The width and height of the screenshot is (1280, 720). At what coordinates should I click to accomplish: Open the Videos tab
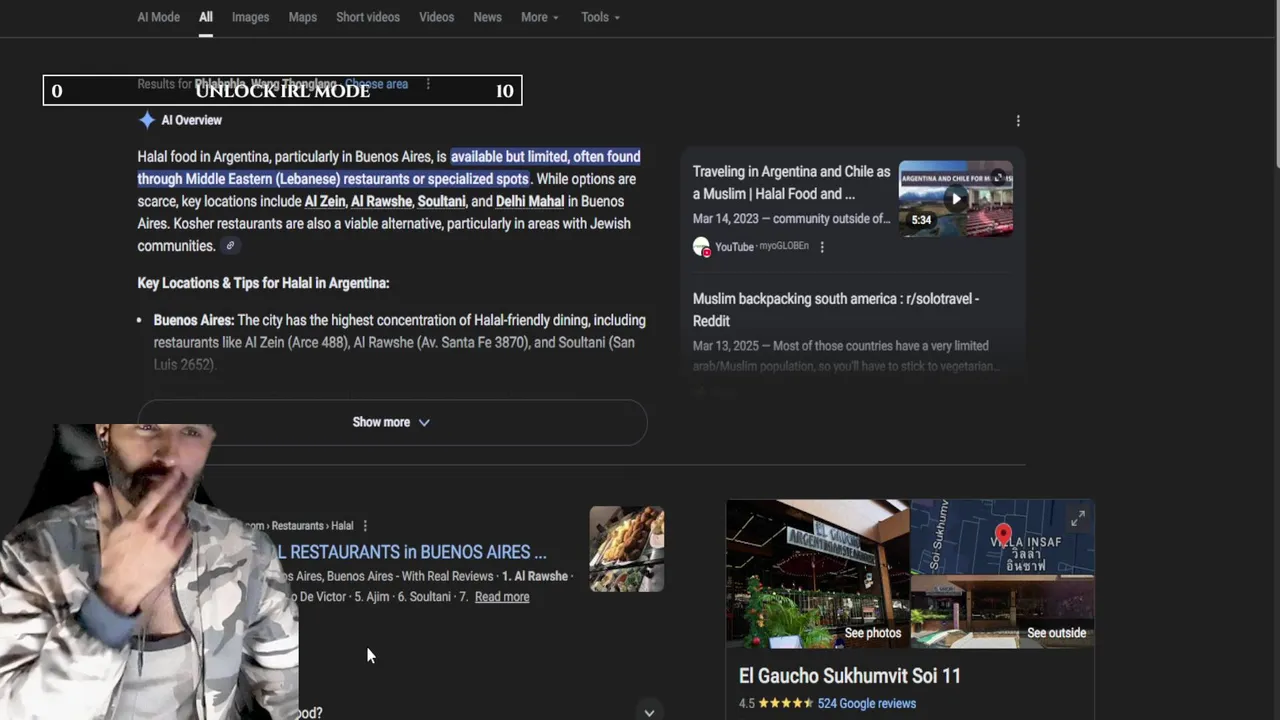pyautogui.click(x=436, y=17)
